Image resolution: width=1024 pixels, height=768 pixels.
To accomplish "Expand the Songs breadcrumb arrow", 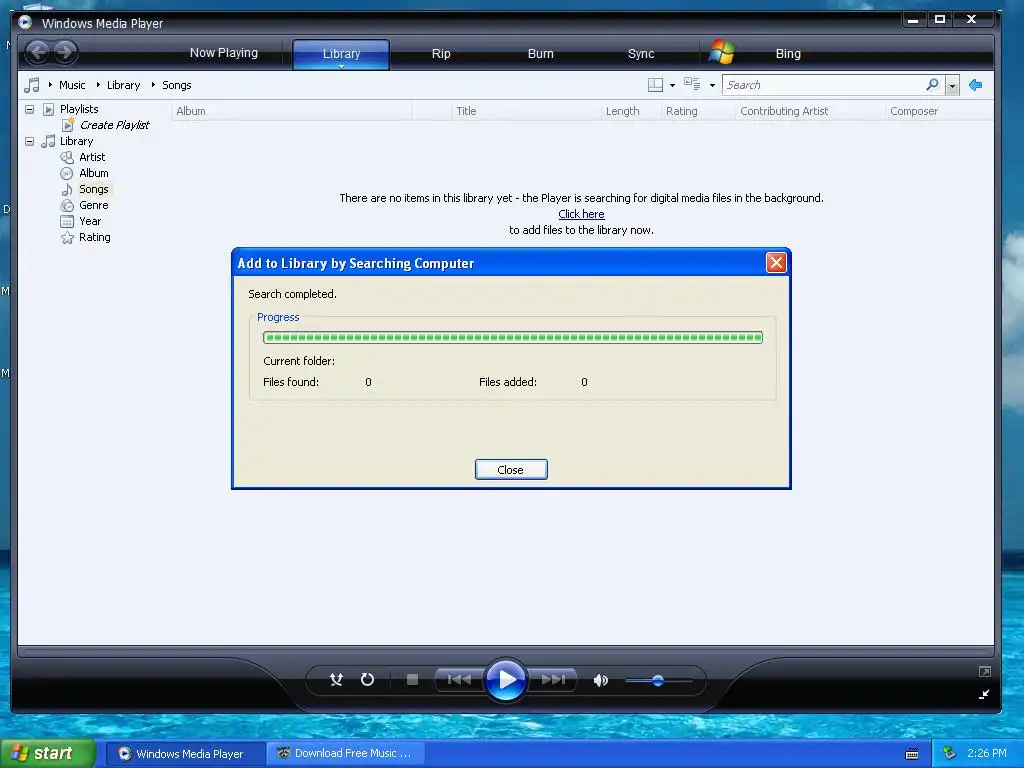I will click(x=153, y=85).
